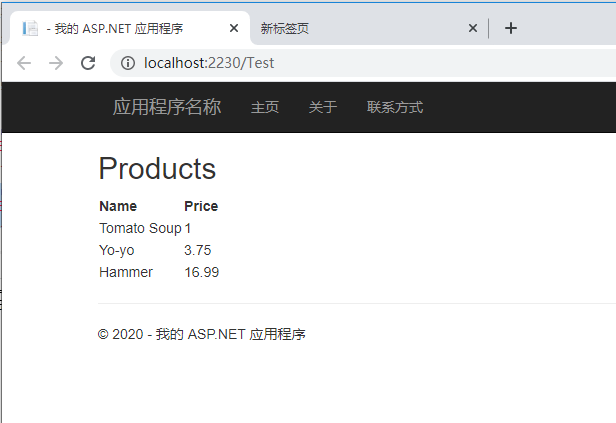Open the 联系方式 navigation link
The image size is (616, 423).
pyautogui.click(x=395, y=107)
